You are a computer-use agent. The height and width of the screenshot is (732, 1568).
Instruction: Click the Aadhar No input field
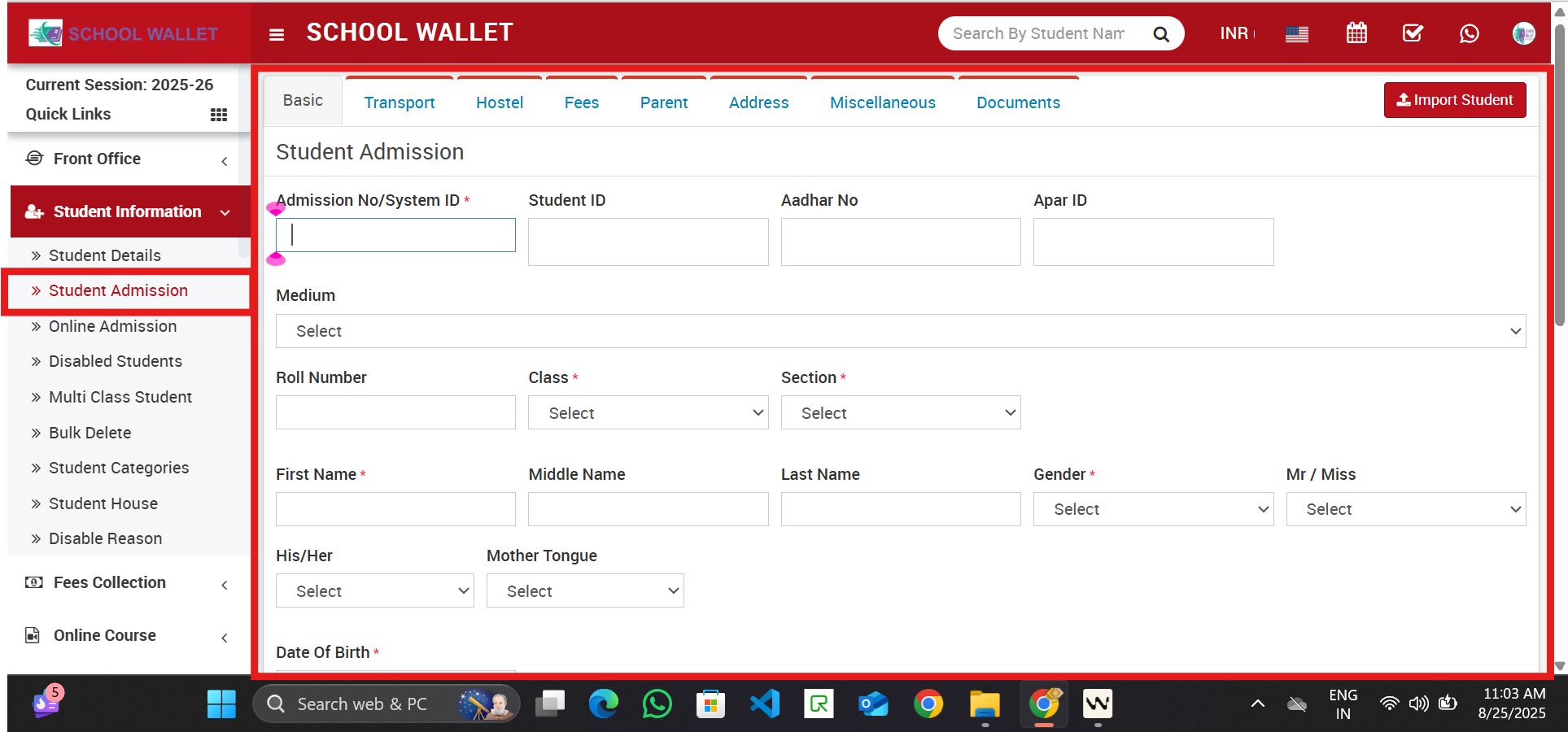(901, 242)
